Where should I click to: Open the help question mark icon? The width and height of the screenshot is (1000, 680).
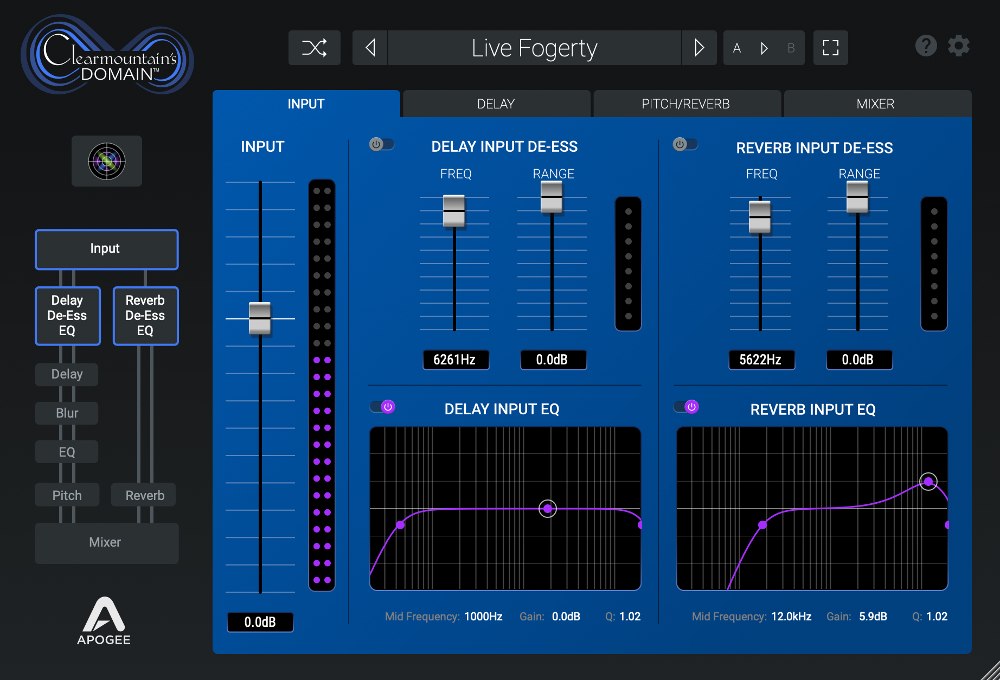pos(925,45)
